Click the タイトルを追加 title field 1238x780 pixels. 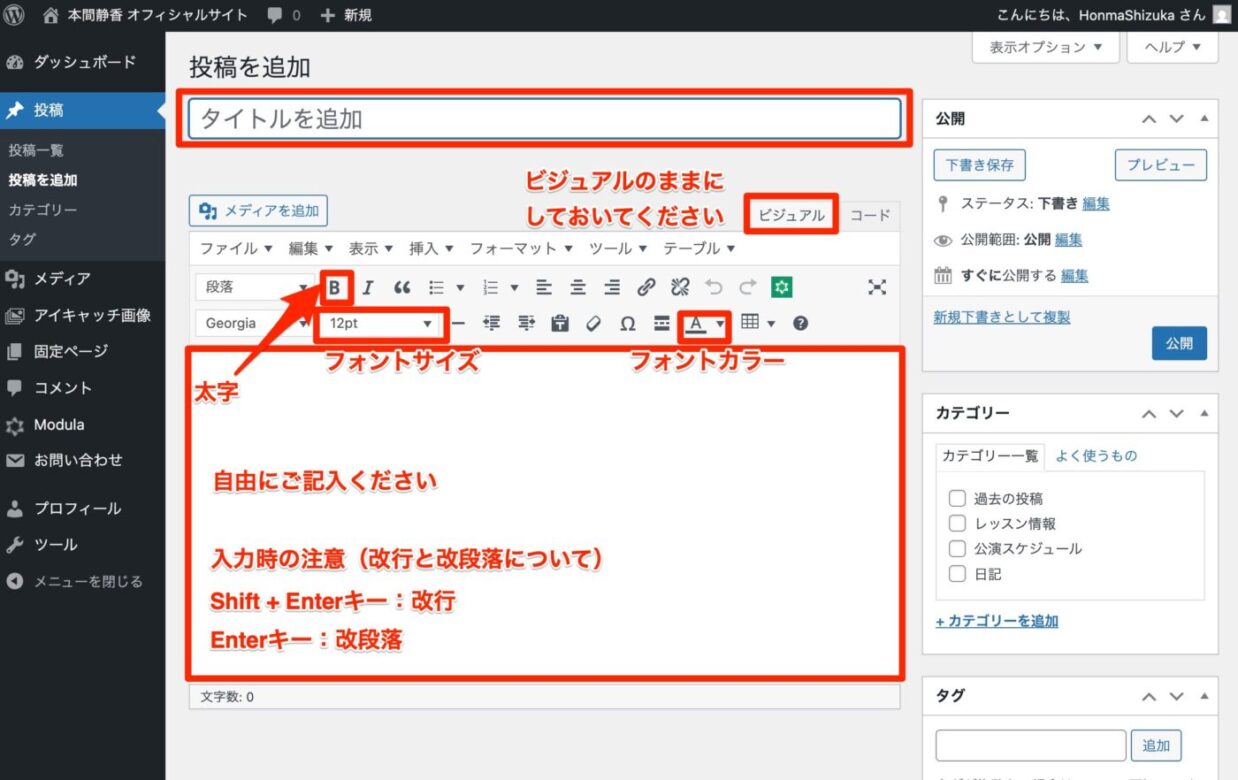pos(544,119)
